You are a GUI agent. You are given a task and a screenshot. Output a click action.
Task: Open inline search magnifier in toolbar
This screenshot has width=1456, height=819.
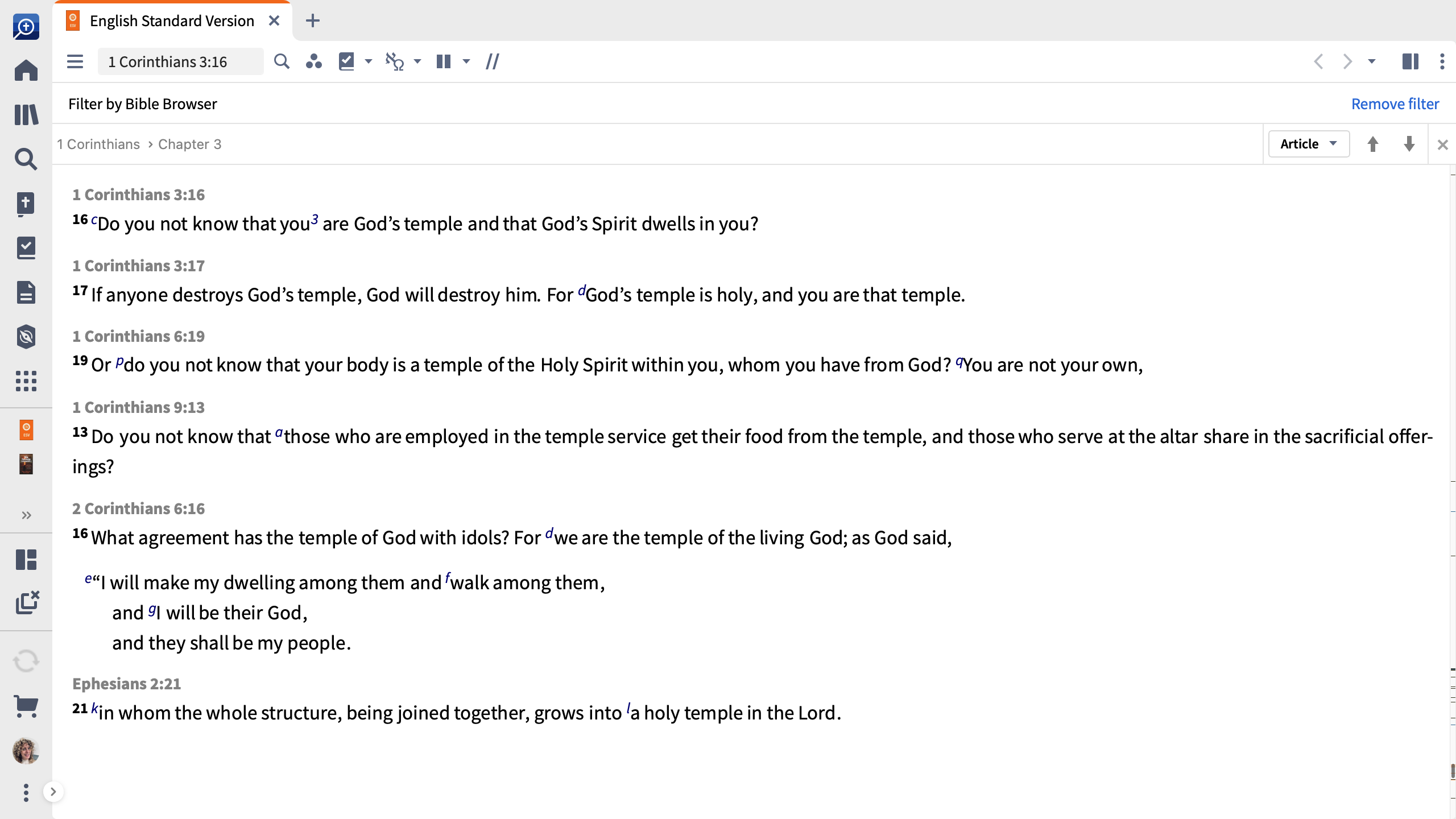tap(282, 61)
